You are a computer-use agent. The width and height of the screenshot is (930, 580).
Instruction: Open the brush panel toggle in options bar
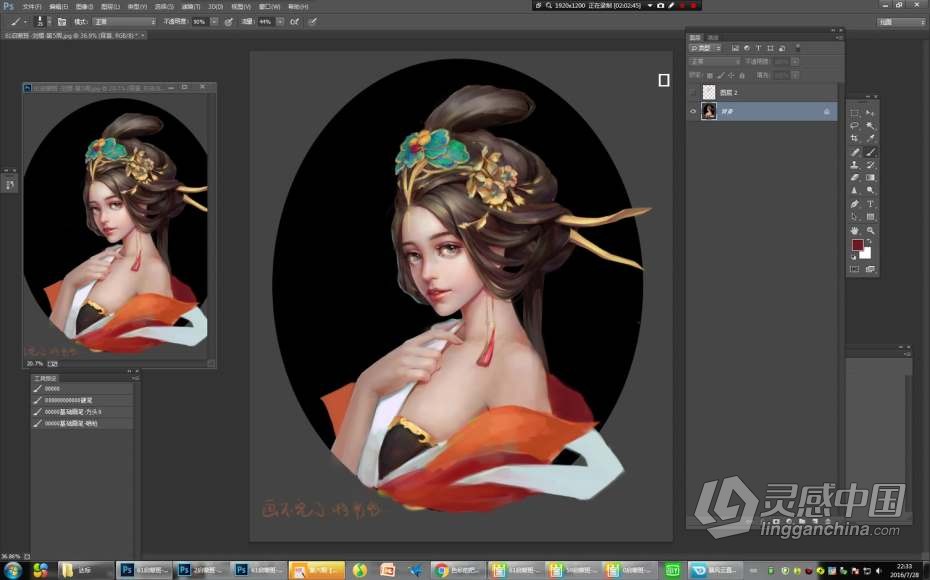[62, 21]
